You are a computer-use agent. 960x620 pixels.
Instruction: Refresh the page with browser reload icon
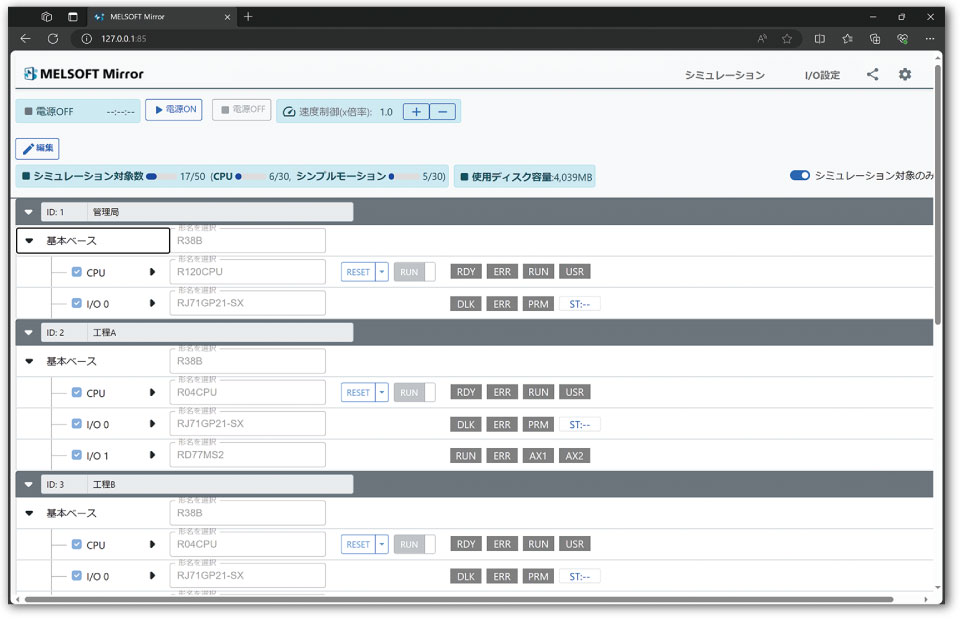[53, 39]
